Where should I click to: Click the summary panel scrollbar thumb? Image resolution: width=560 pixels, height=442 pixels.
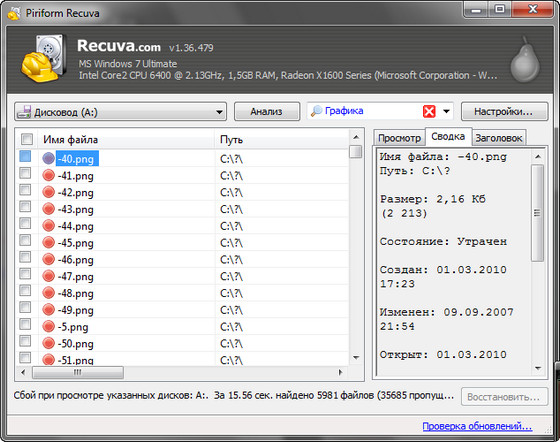[x=538, y=213]
